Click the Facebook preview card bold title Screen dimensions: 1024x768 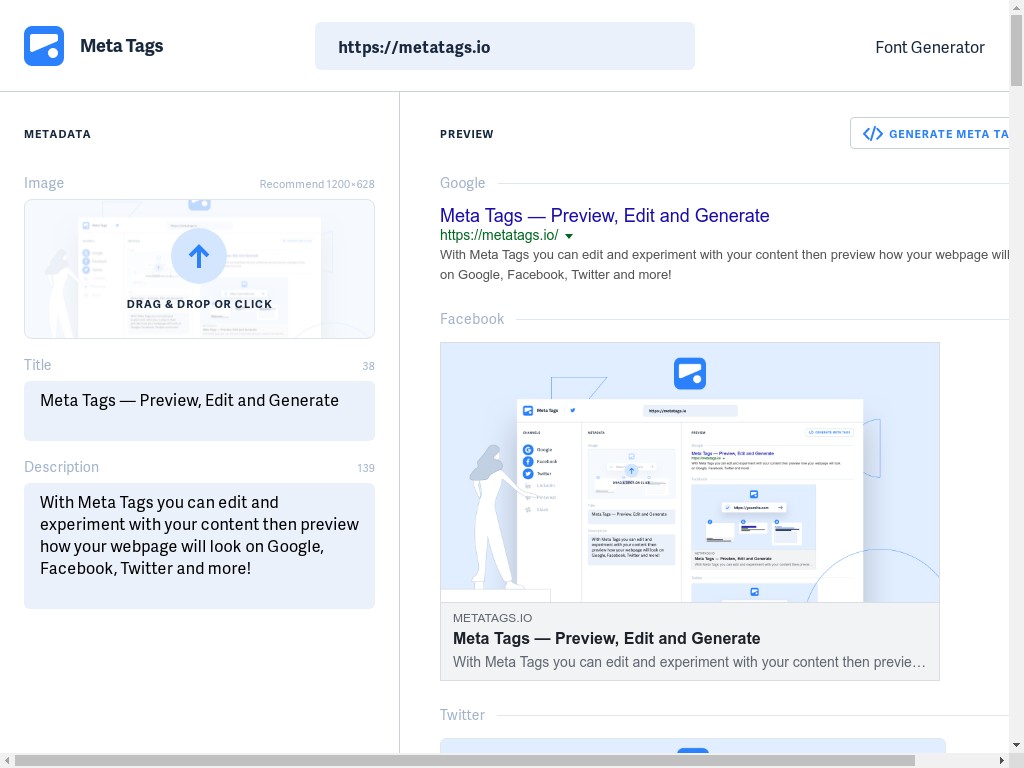coord(606,638)
